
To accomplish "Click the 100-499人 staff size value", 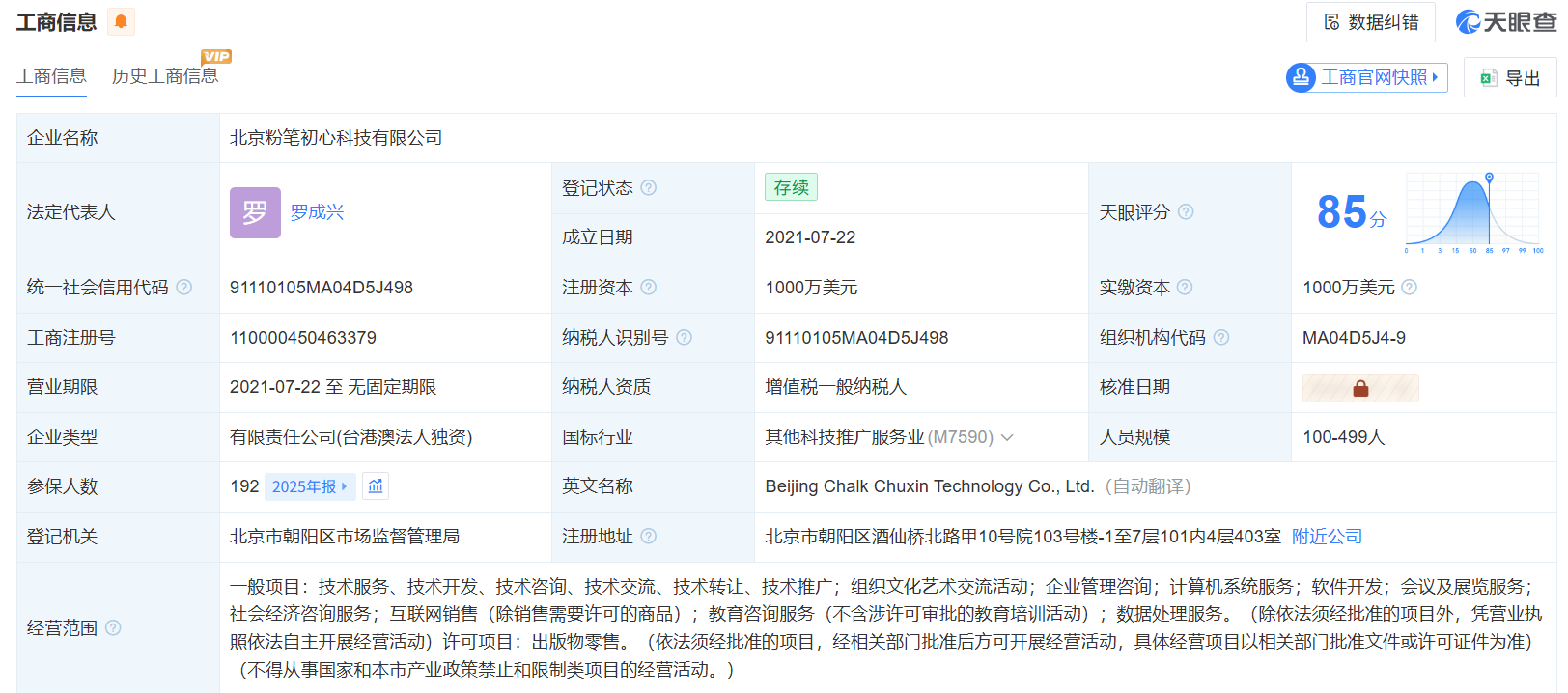I will point(1343,437).
